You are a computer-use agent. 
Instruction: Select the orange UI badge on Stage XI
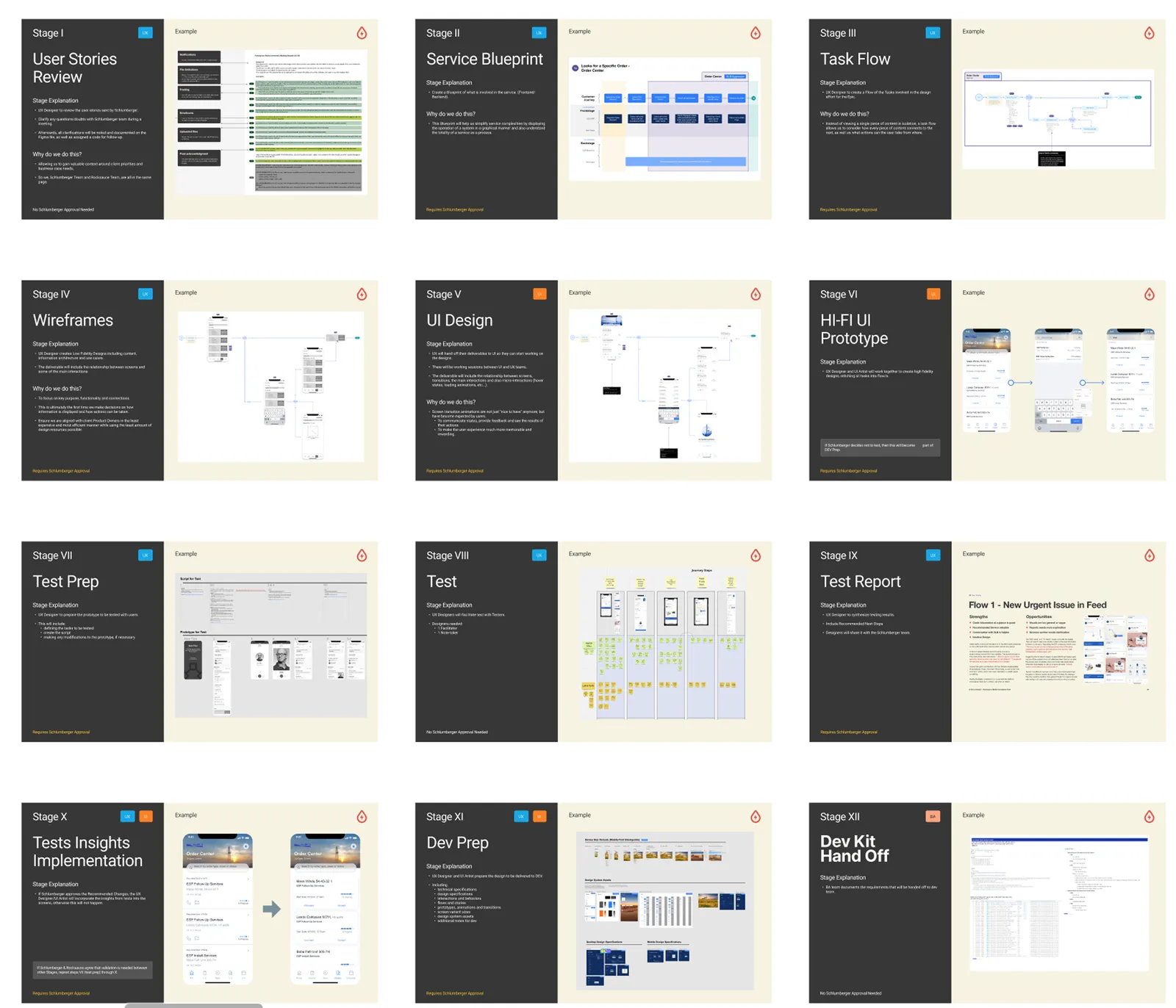point(539,816)
